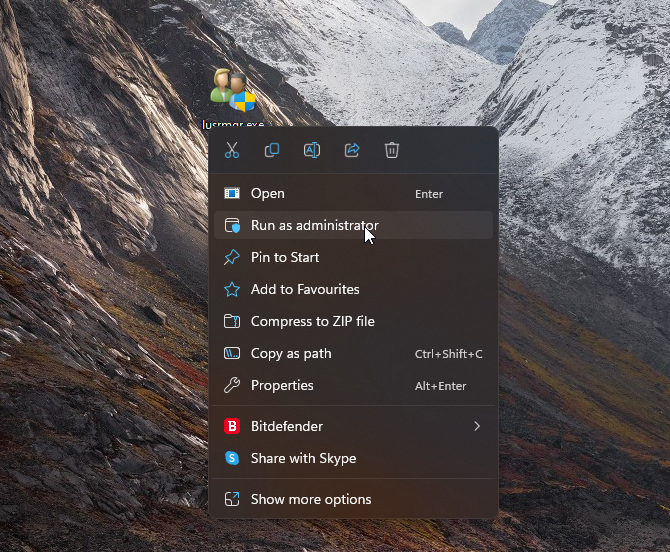The image size is (670, 552).
Task: Choose Pin to Start
Action: 285,257
